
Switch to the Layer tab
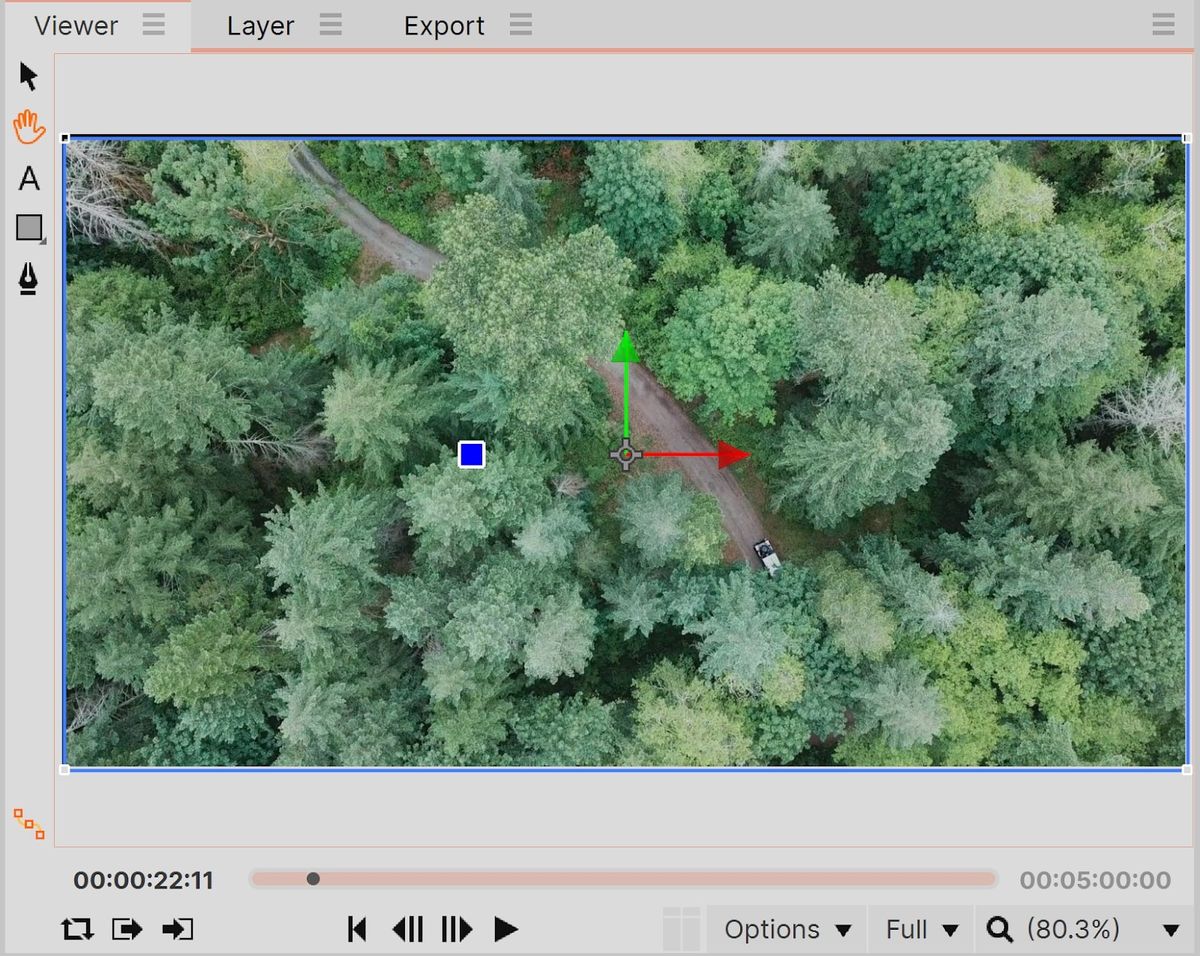point(259,25)
